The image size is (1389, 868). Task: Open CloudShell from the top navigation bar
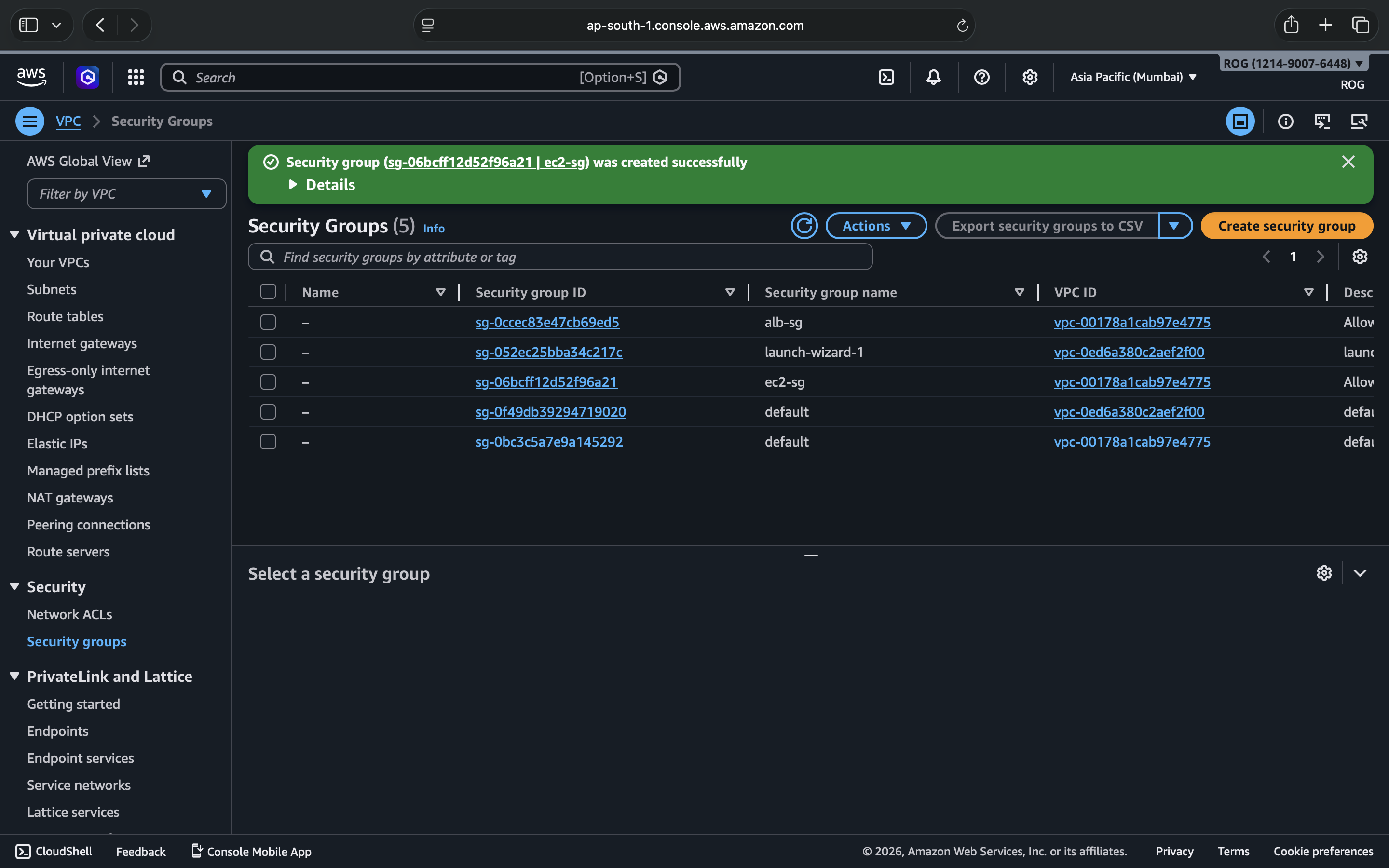[886, 77]
